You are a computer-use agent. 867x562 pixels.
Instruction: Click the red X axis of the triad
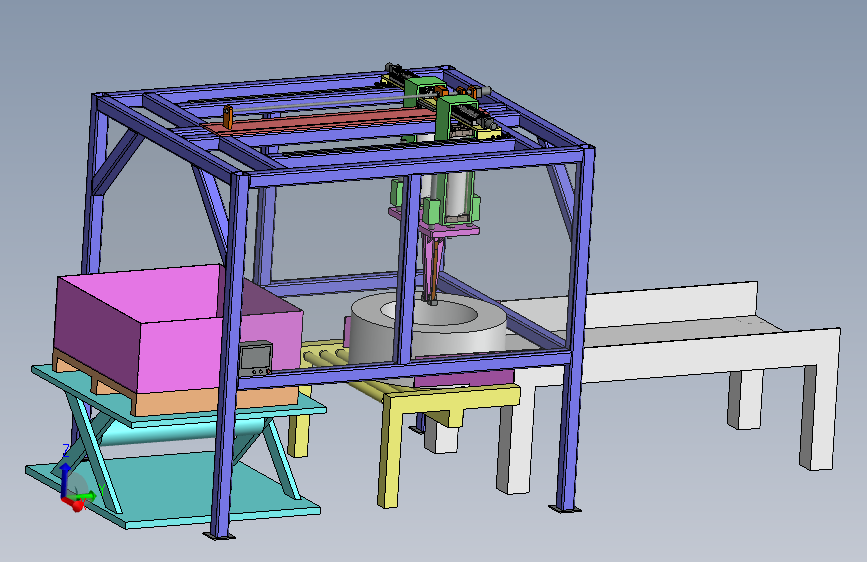pos(74,504)
